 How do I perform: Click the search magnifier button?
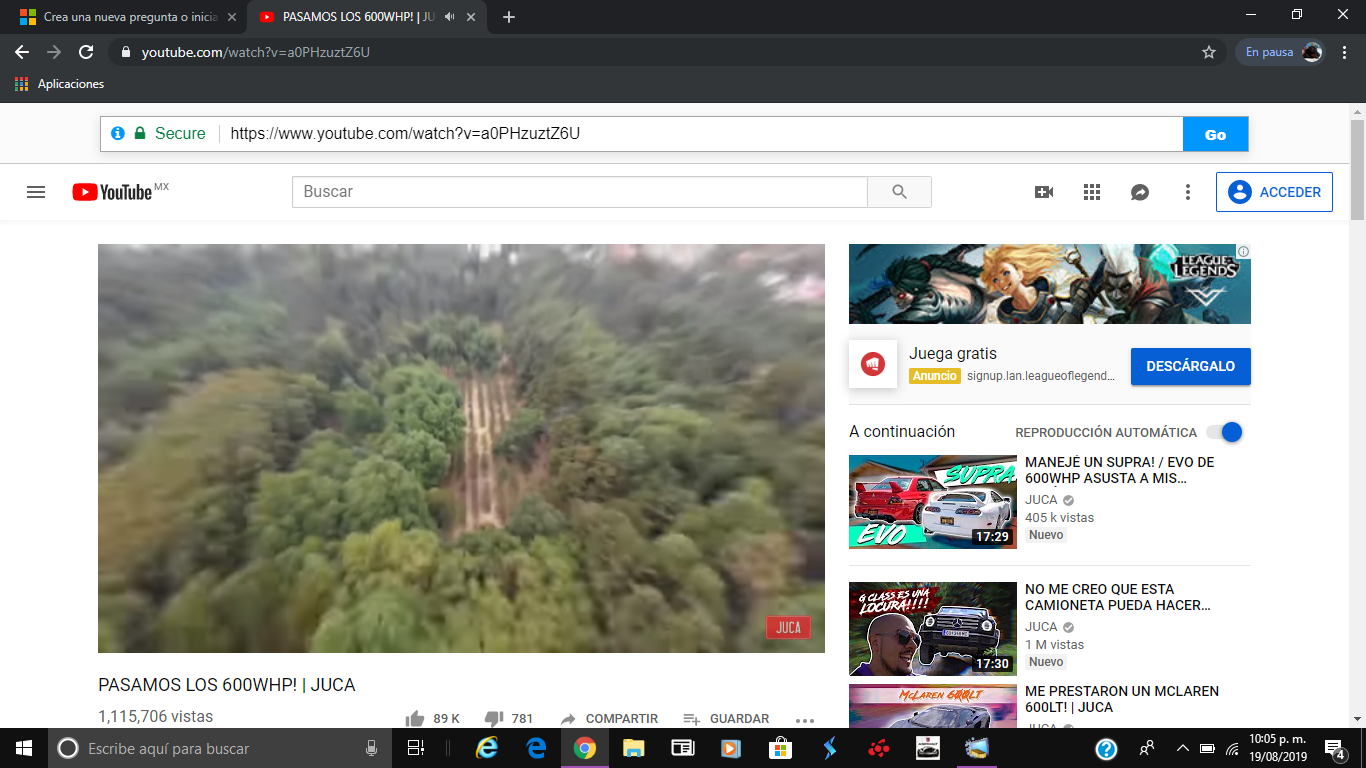click(899, 192)
